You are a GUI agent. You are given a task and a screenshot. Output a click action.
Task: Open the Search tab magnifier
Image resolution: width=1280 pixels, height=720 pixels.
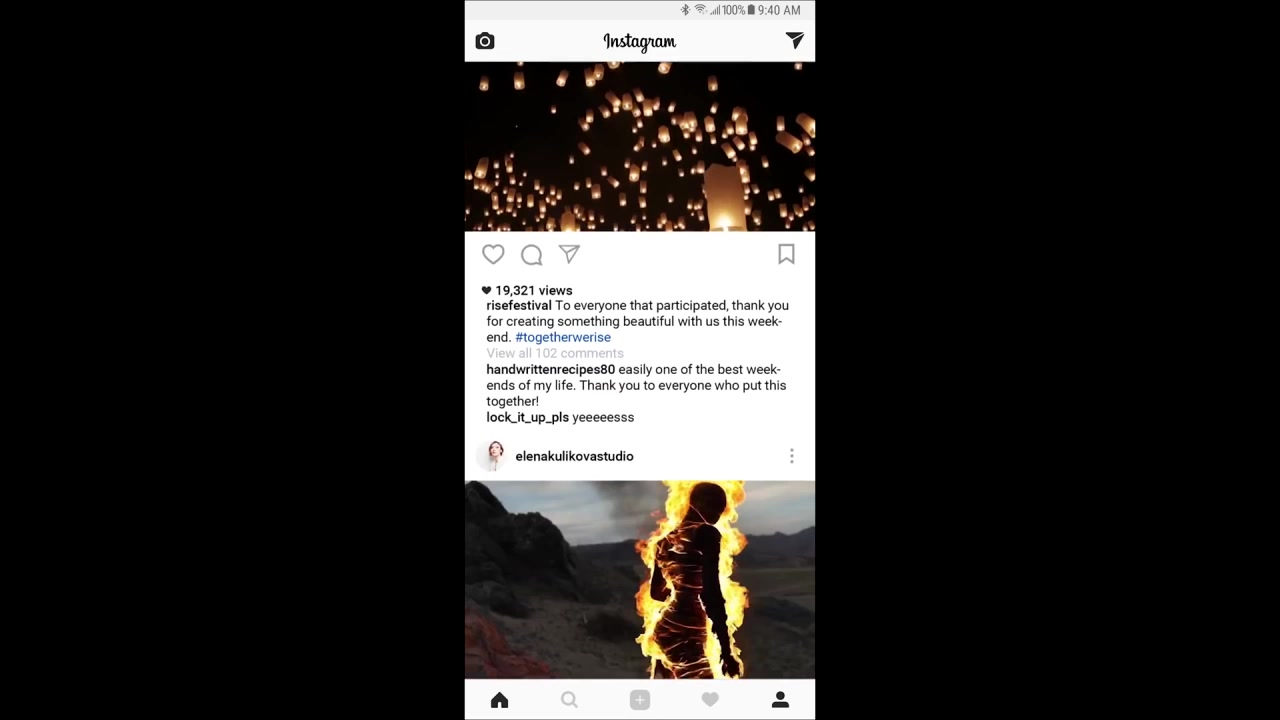tap(569, 701)
